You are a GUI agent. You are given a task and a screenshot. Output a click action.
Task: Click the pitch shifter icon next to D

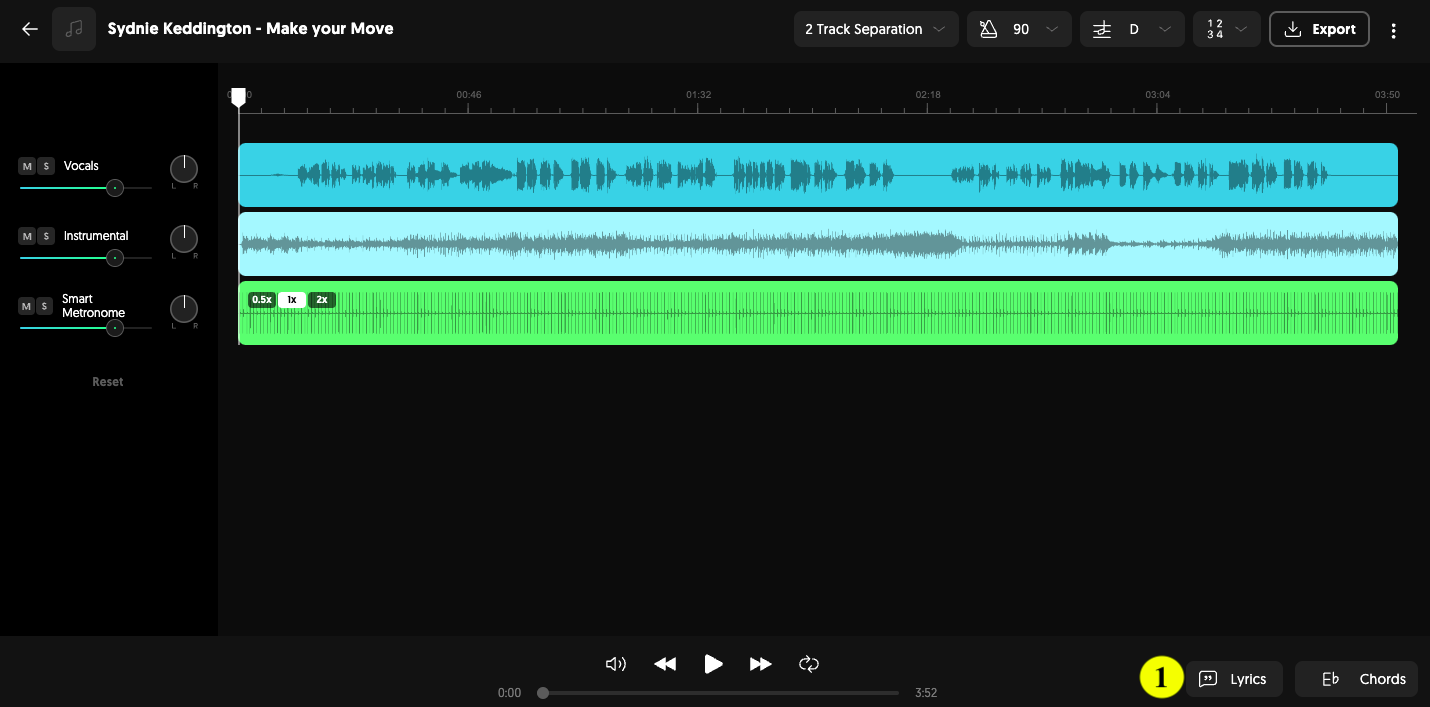[x=1102, y=29]
